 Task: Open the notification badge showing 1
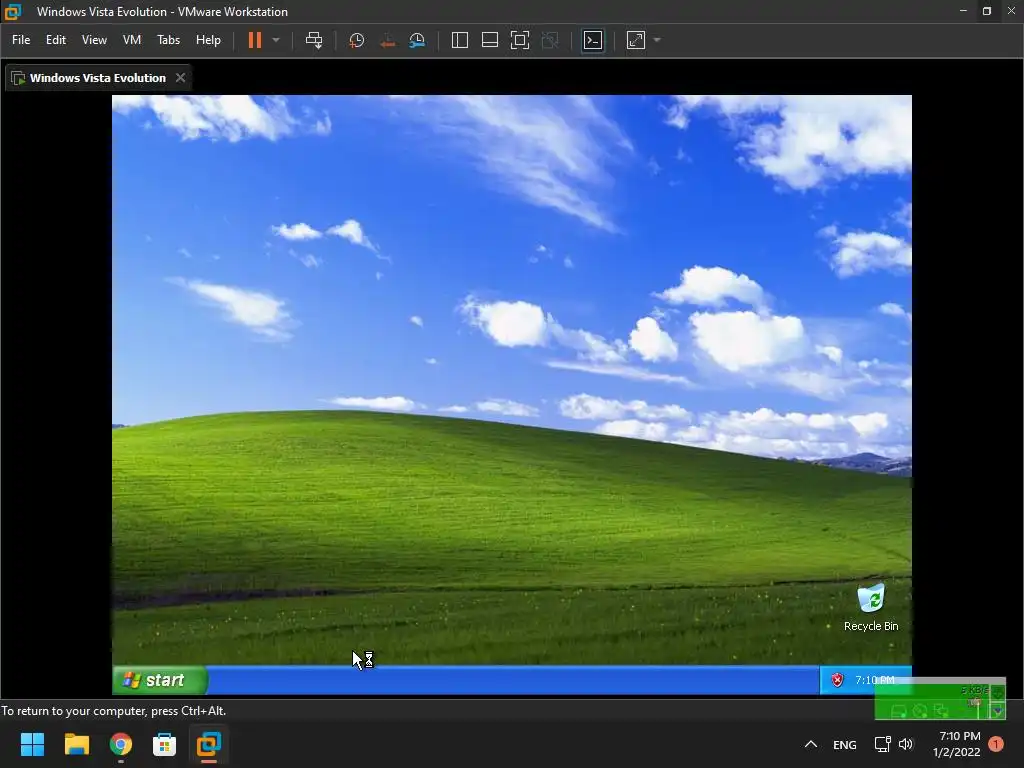coord(995,744)
